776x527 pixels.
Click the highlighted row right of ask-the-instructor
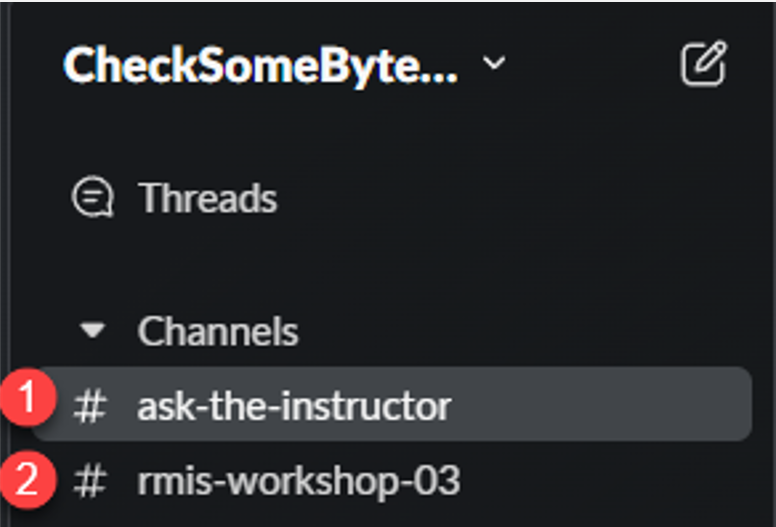pyautogui.click(x=600, y=405)
